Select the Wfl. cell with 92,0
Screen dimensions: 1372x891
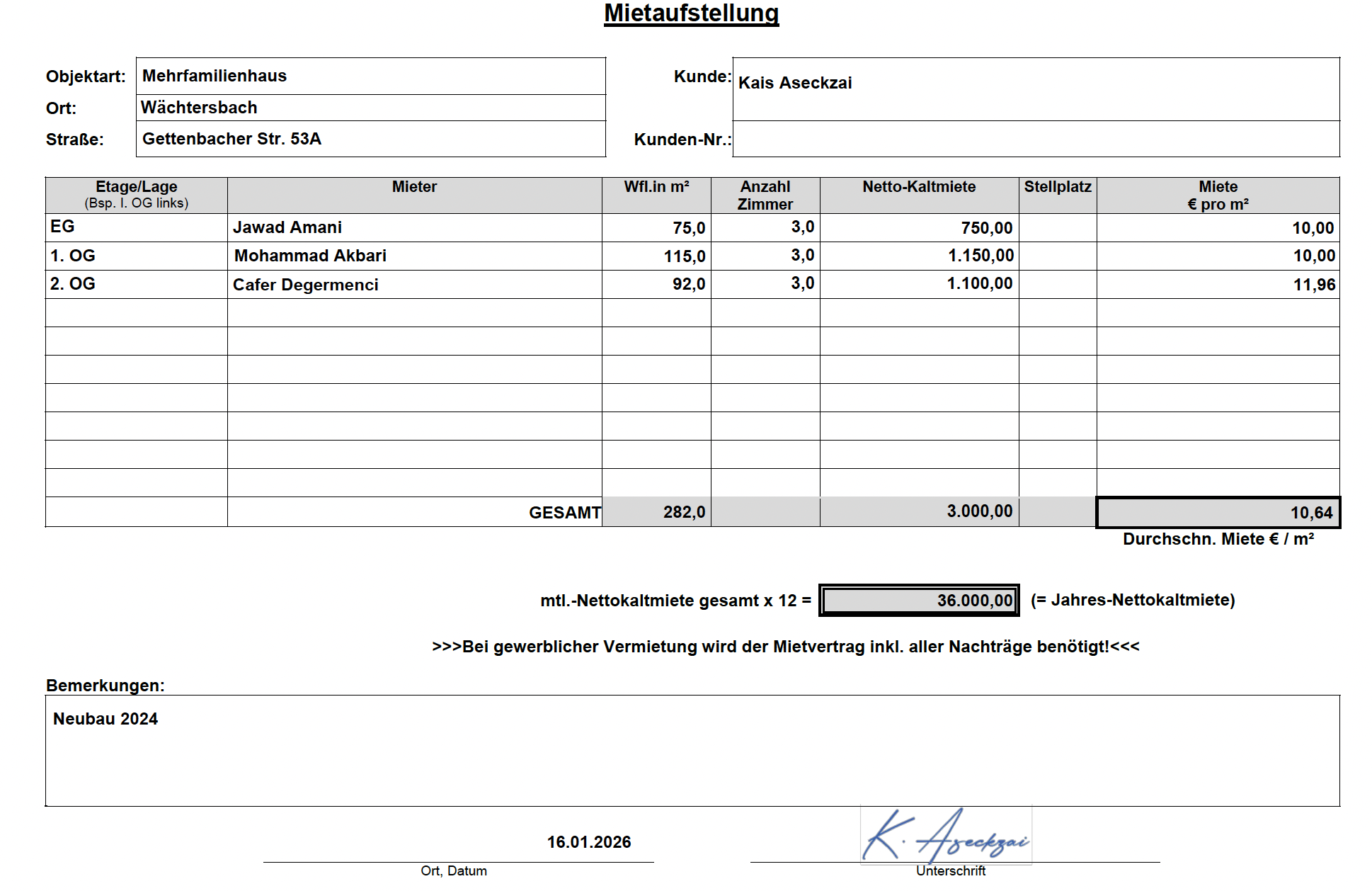[x=656, y=284]
